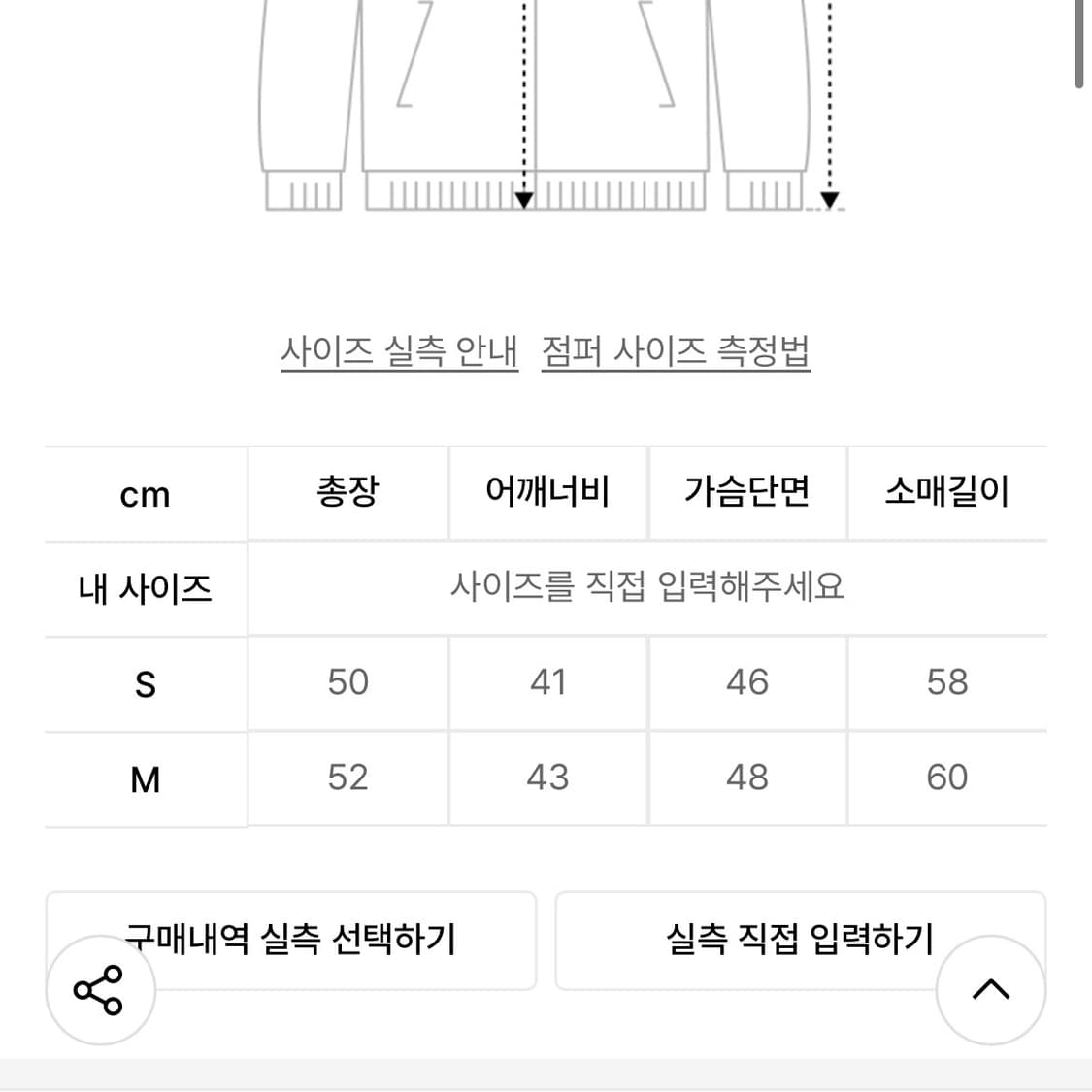Tap the M size 소매길이 value 60
The image size is (1092, 1092).
[x=947, y=778]
